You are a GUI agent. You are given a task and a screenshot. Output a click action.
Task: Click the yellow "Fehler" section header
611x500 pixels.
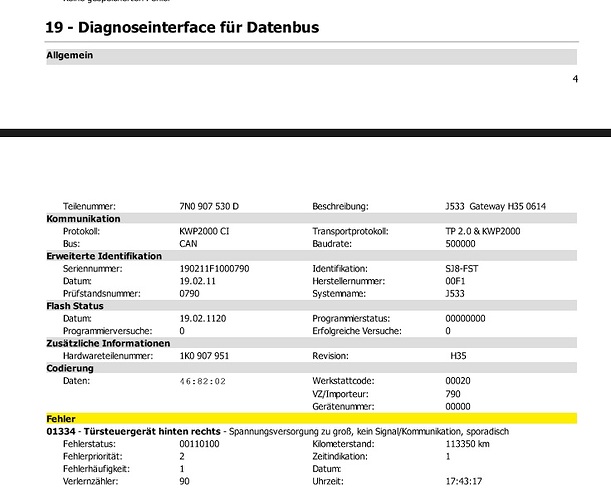(311, 419)
